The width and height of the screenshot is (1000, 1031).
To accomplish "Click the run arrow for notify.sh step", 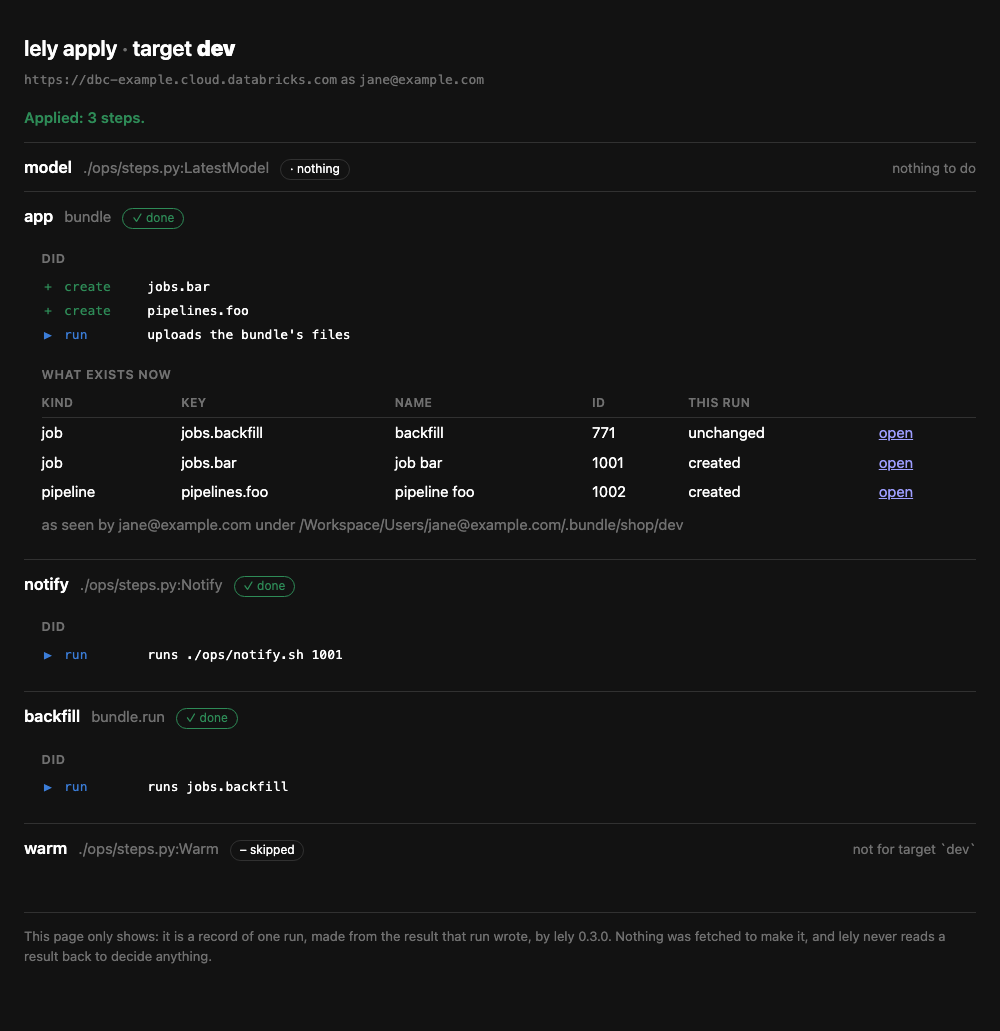I will pyautogui.click(x=48, y=655).
